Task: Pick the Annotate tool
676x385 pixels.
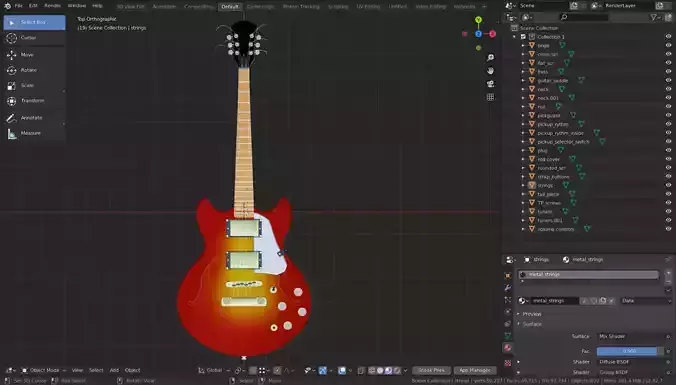Action: [x=34, y=118]
